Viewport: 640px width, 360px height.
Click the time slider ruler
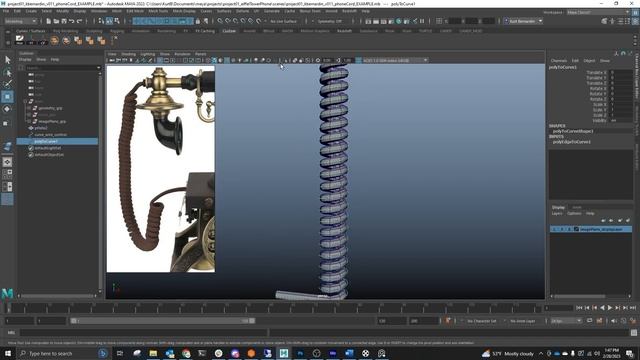click(273, 308)
